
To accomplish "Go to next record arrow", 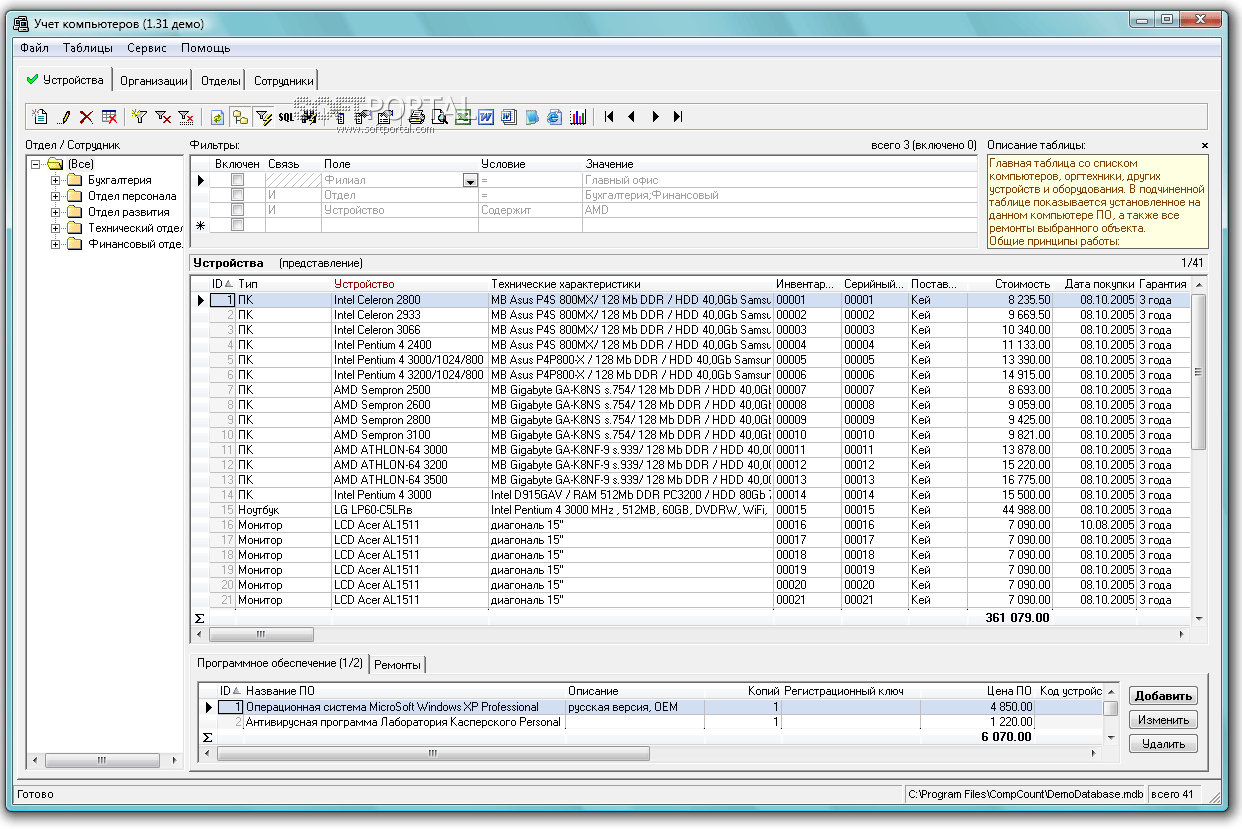I will pyautogui.click(x=655, y=117).
